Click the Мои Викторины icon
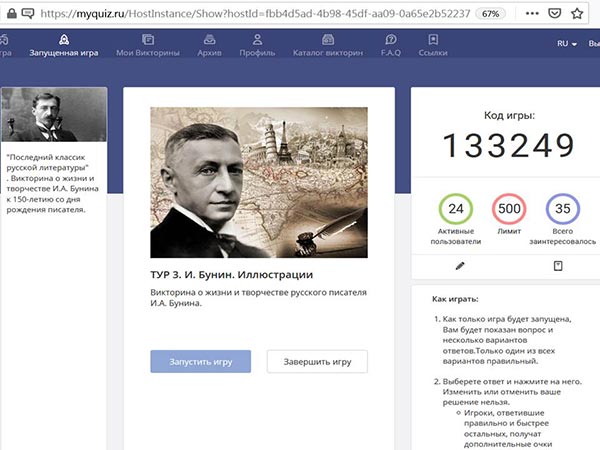This screenshot has height=450, width=600. click(x=148, y=39)
